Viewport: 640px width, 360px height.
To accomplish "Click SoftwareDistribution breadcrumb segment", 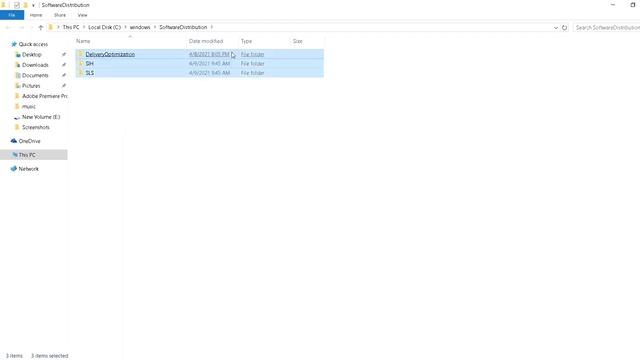I will point(183,27).
